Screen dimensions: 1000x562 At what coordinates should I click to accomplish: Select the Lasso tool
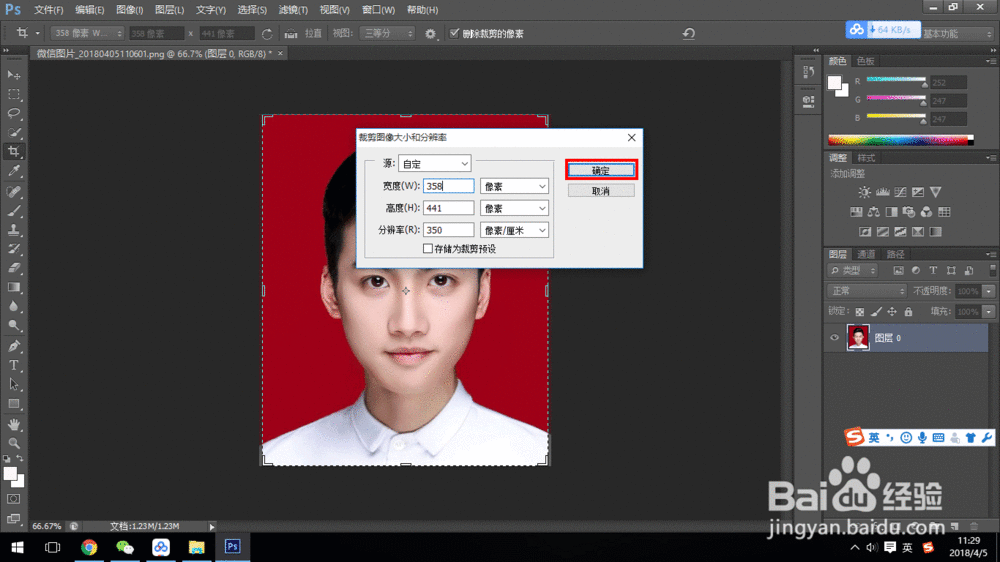(x=14, y=113)
